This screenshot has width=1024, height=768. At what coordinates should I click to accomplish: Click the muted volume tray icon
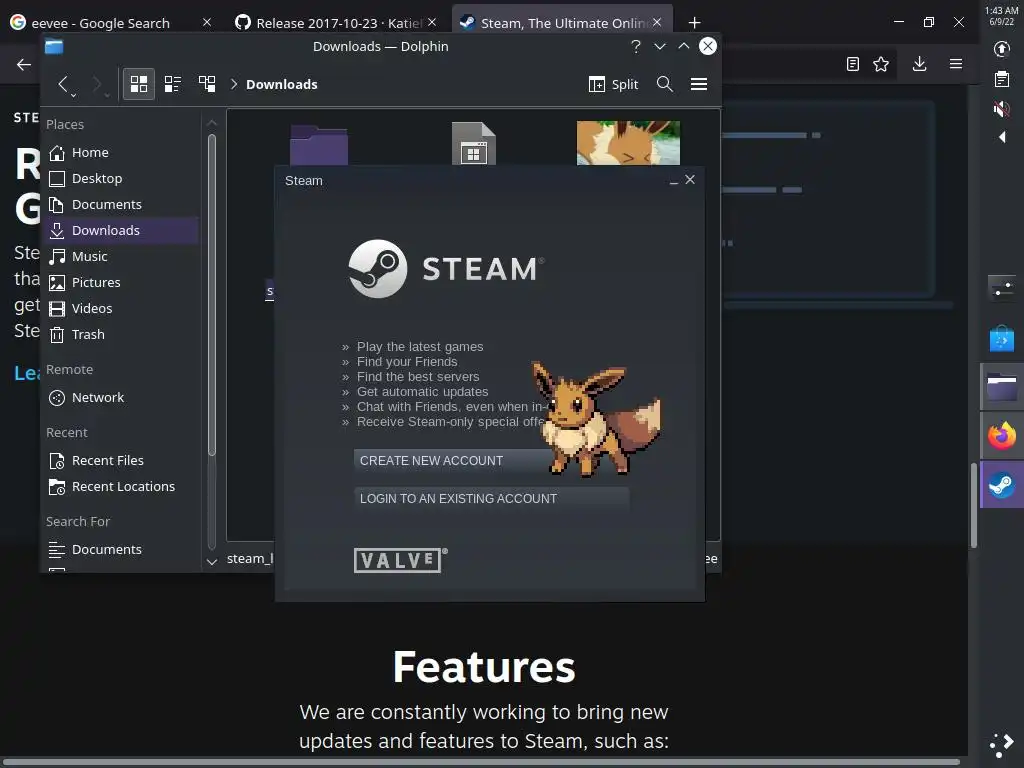click(x=1002, y=108)
